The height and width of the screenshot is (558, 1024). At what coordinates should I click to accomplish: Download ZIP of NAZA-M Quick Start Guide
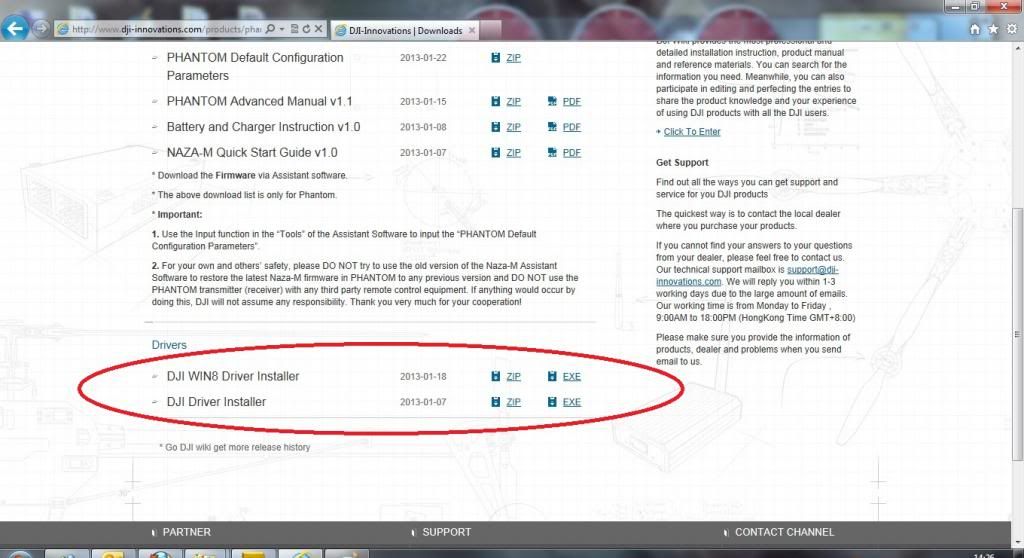[x=513, y=152]
